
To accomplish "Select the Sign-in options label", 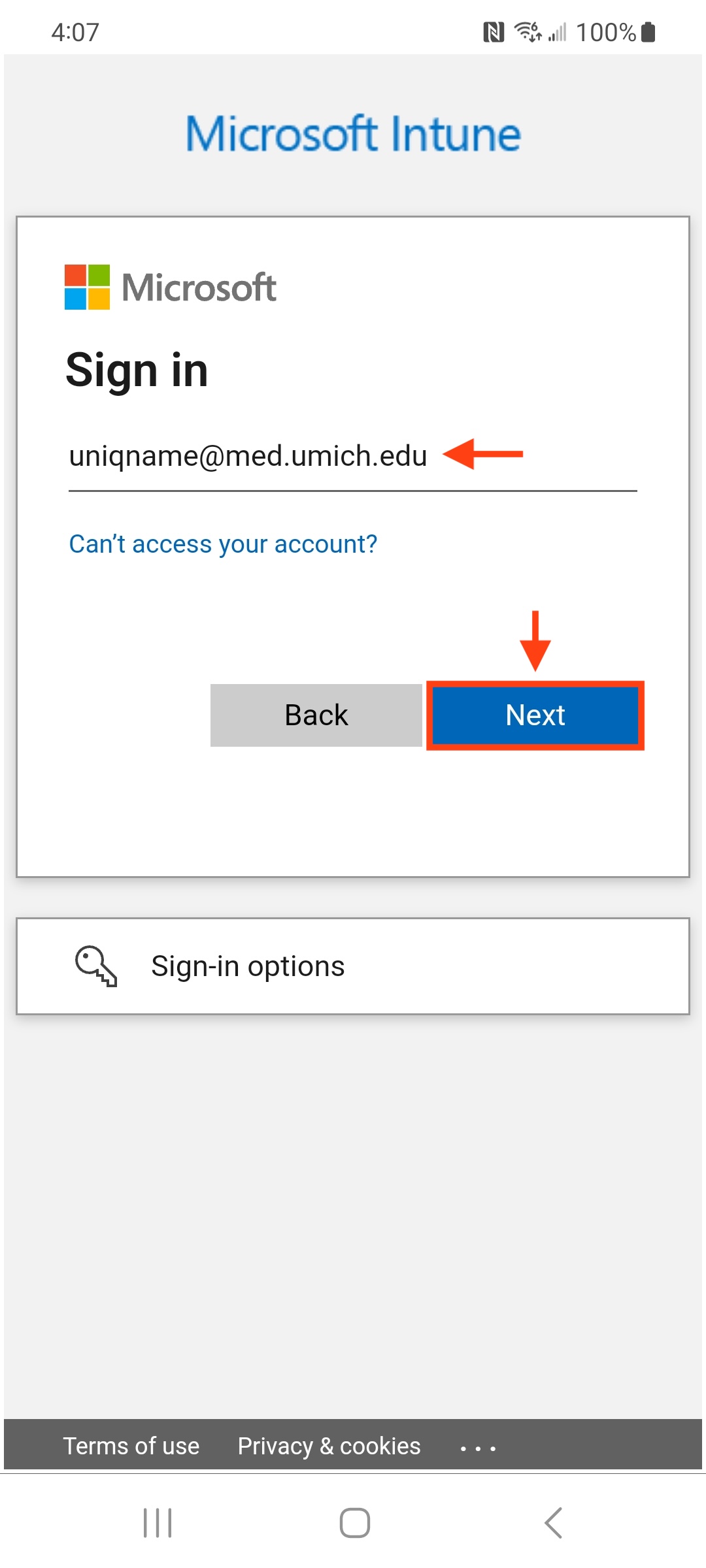I will [248, 966].
